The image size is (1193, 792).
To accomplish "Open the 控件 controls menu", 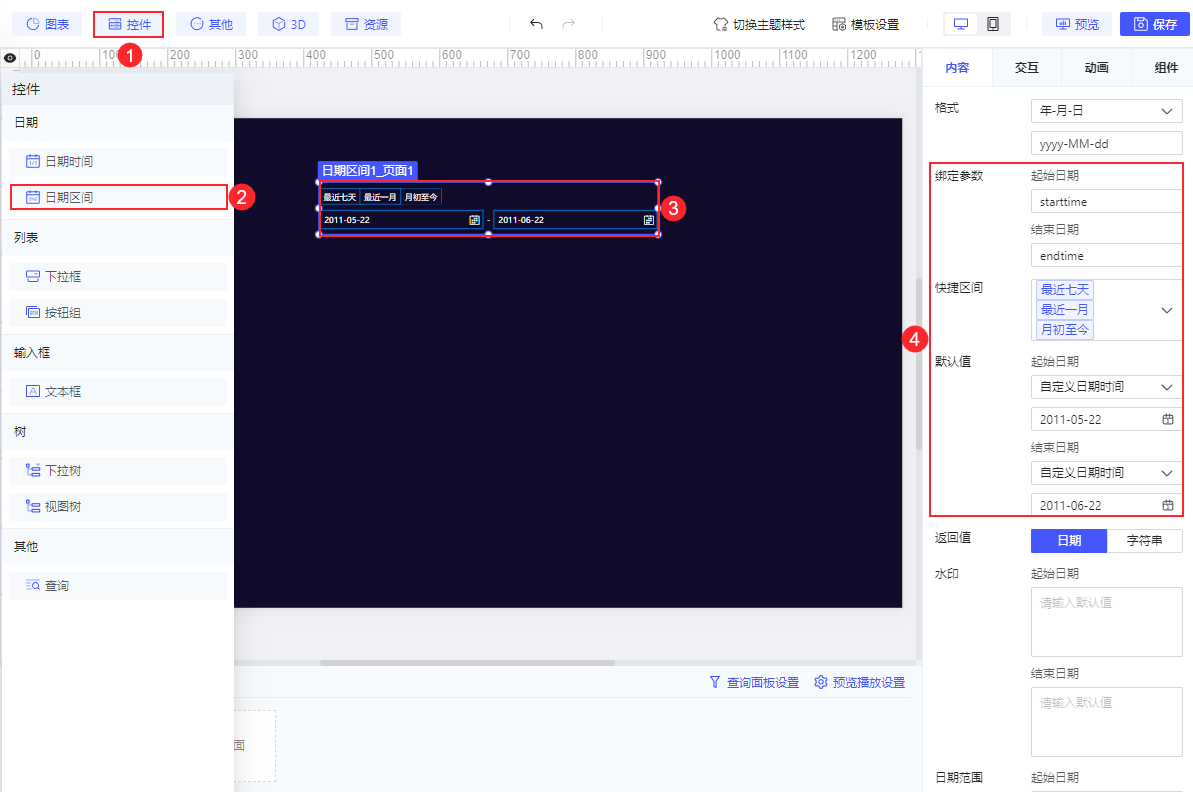I will [x=129, y=24].
